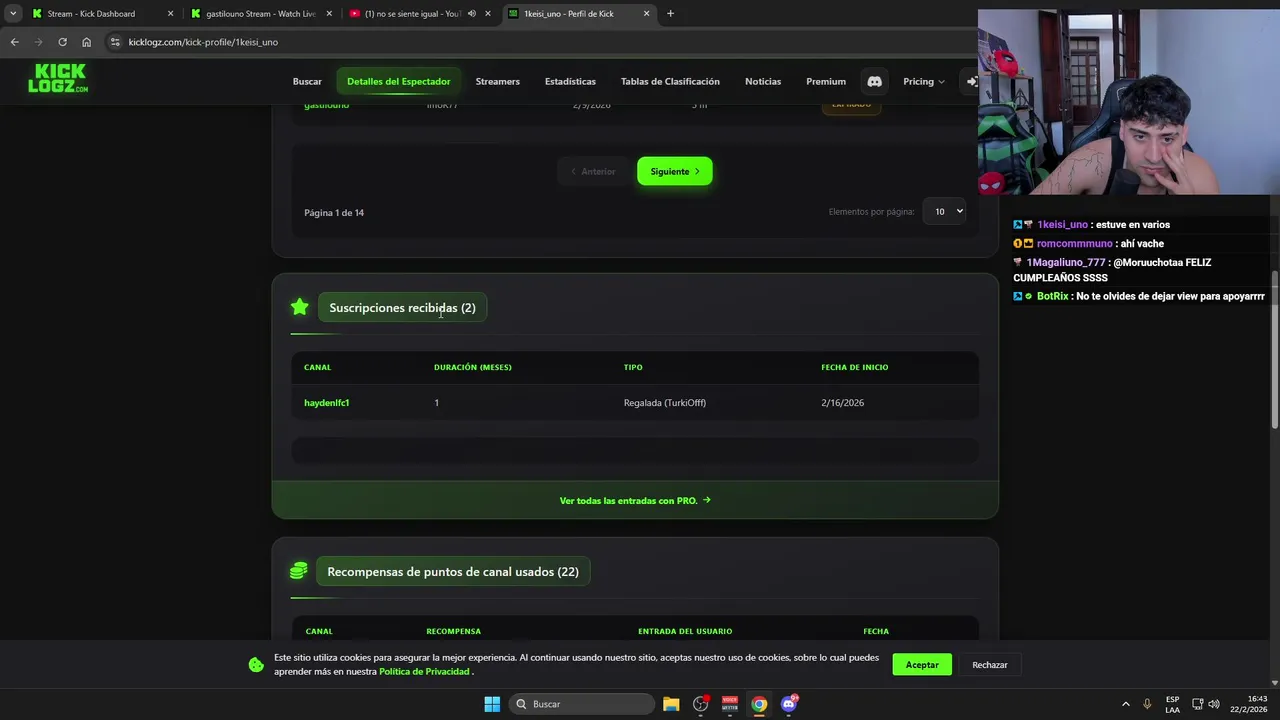Select Detalles del Espectador menu item

point(398,82)
